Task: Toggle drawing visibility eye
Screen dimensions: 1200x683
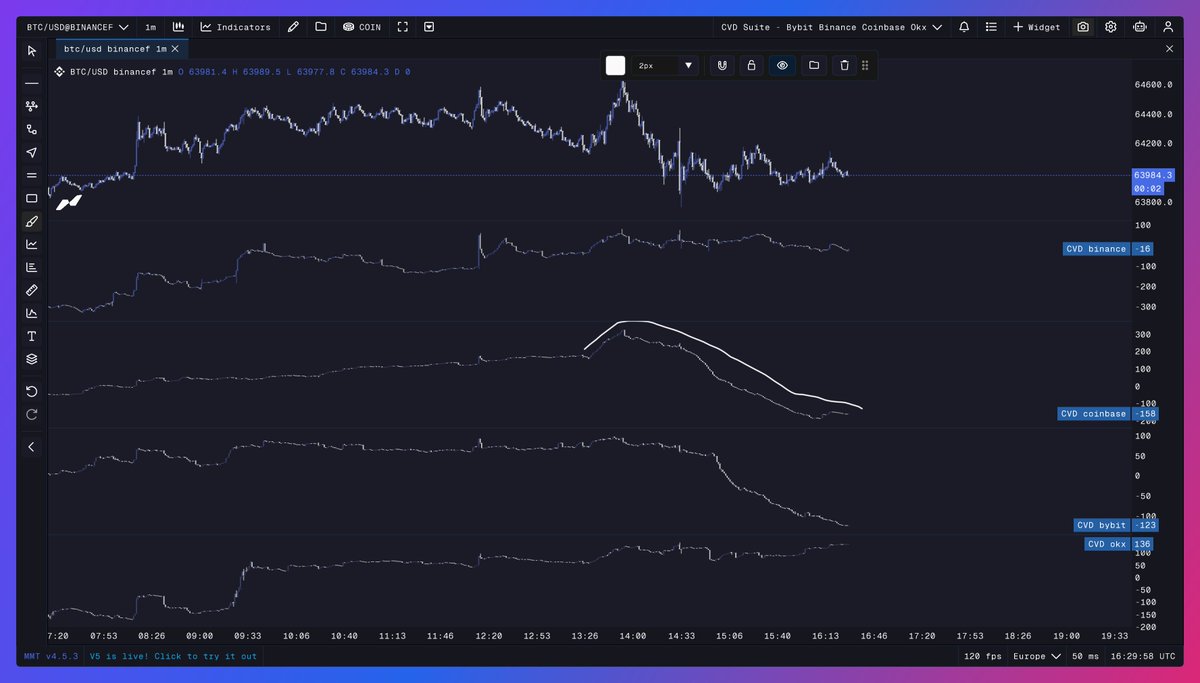Action: [783, 65]
